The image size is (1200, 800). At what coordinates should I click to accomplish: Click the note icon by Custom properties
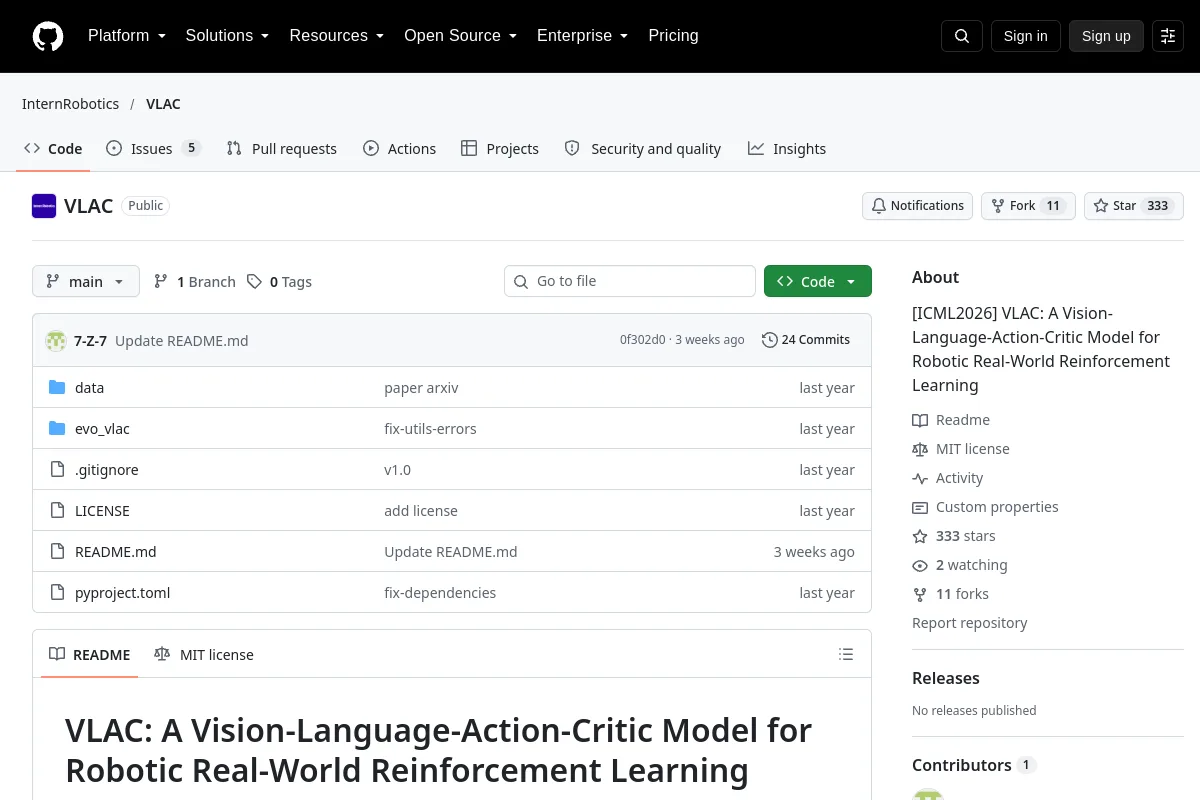pyautogui.click(x=920, y=508)
